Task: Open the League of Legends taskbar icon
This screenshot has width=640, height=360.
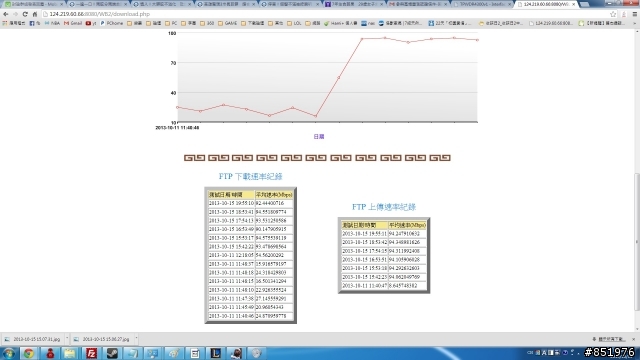Action: [x=216, y=353]
